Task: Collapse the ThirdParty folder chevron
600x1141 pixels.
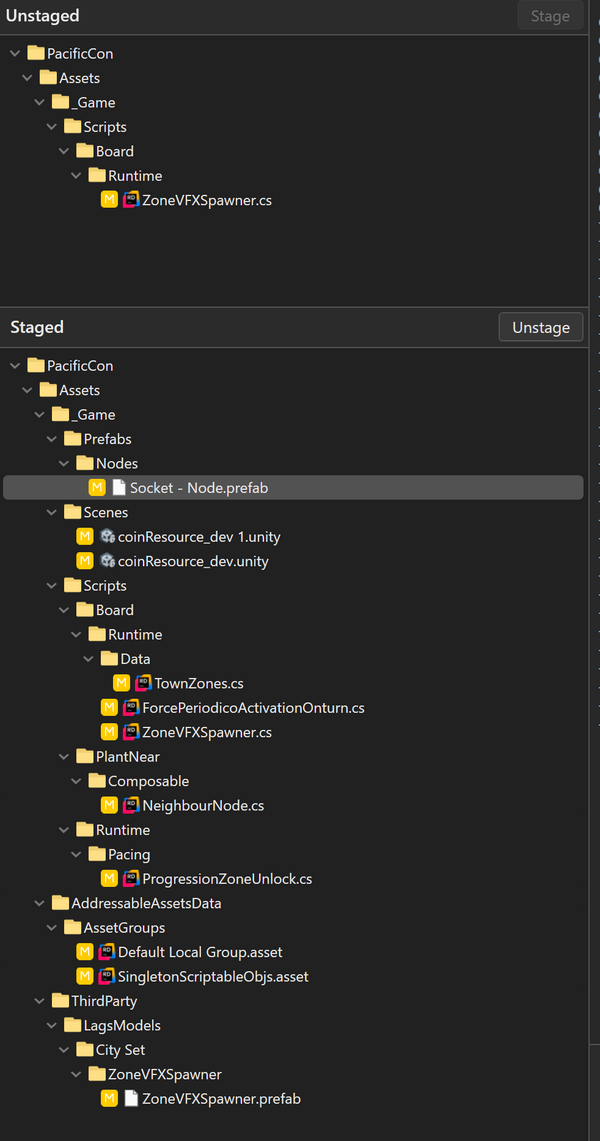Action: click(x=39, y=1001)
